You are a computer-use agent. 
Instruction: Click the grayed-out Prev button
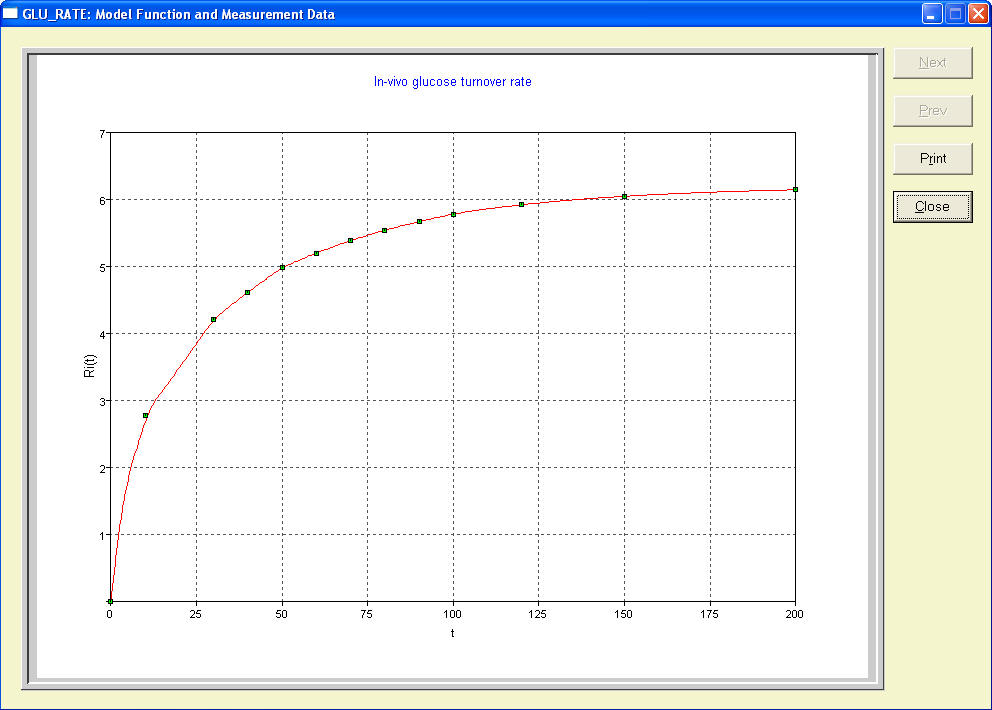(932, 110)
